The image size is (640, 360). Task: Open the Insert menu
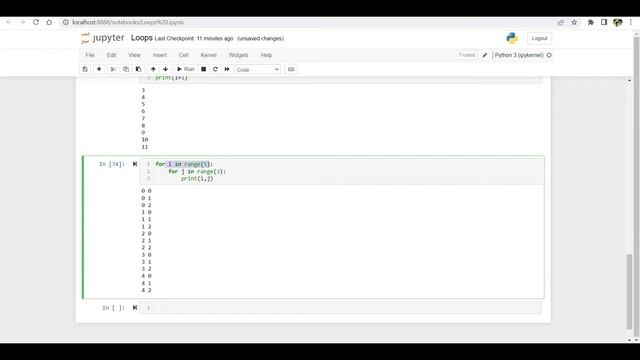160,55
